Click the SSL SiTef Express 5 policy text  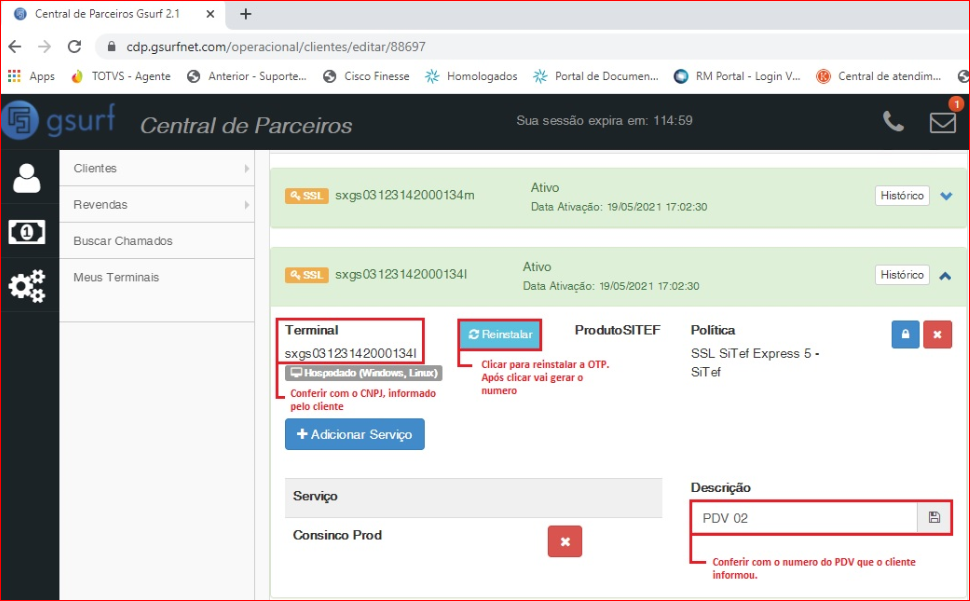pos(755,362)
